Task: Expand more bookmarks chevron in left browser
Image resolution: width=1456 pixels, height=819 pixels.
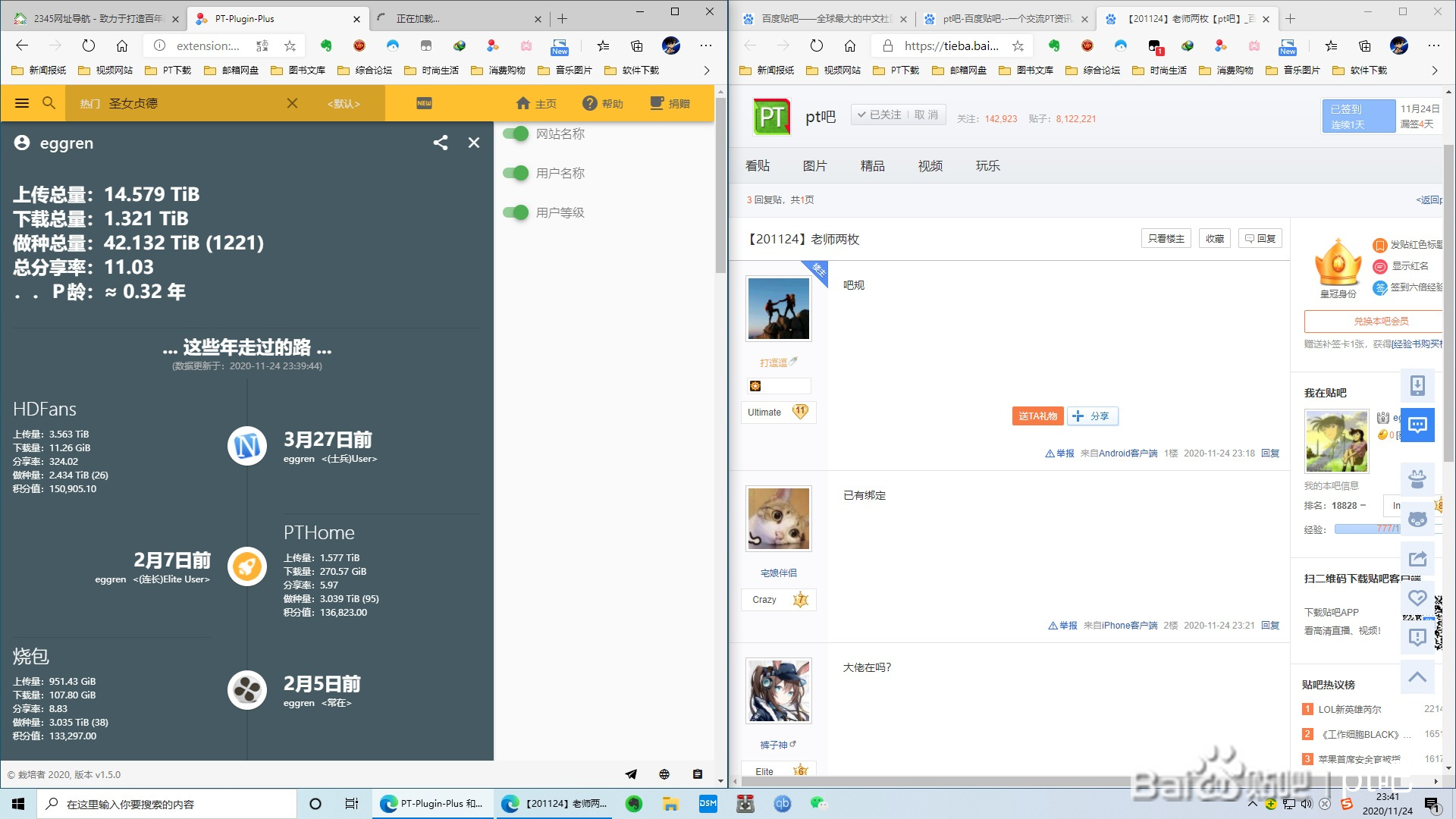Action: [x=707, y=71]
